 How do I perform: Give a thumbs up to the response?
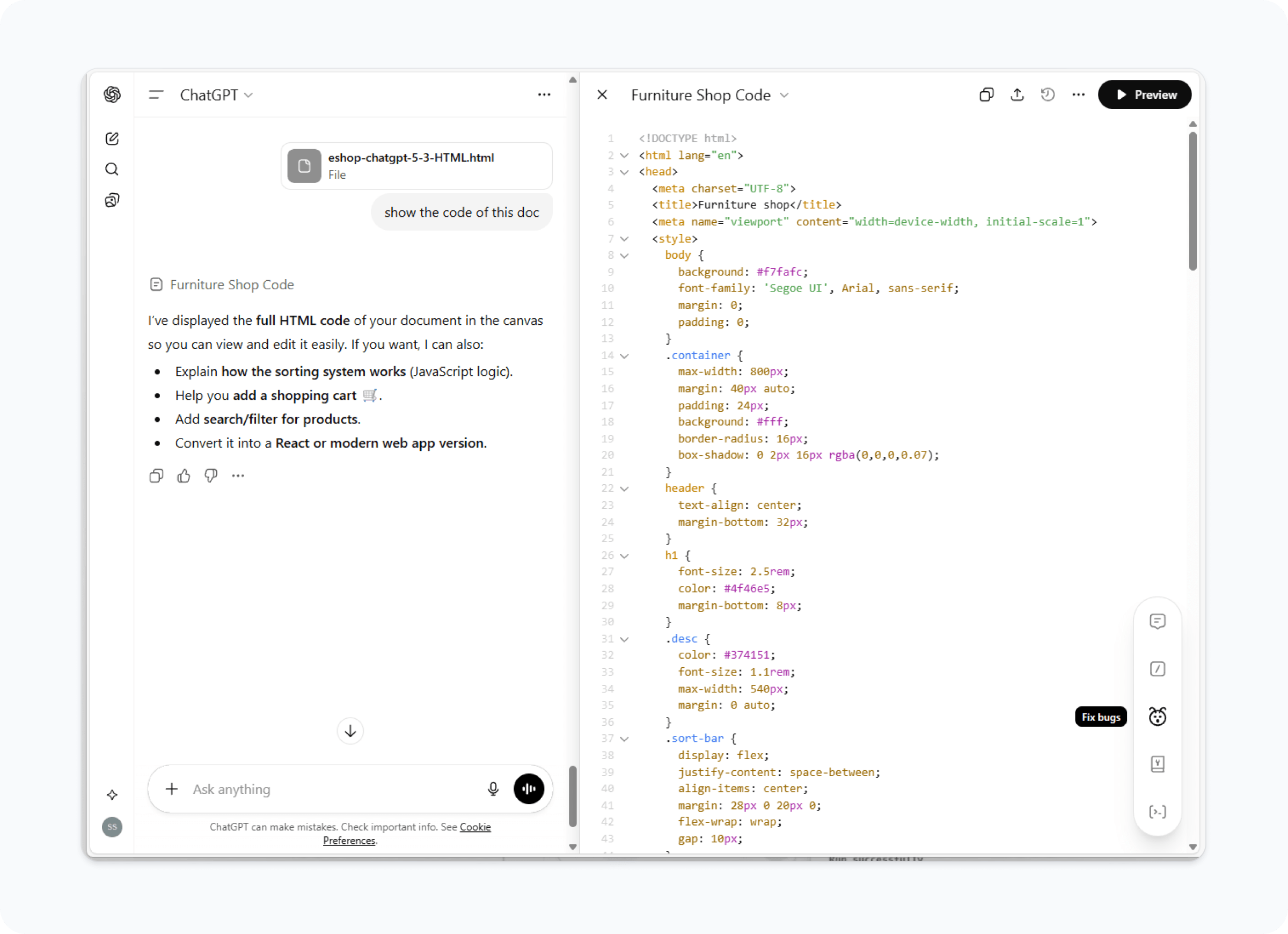coord(183,476)
